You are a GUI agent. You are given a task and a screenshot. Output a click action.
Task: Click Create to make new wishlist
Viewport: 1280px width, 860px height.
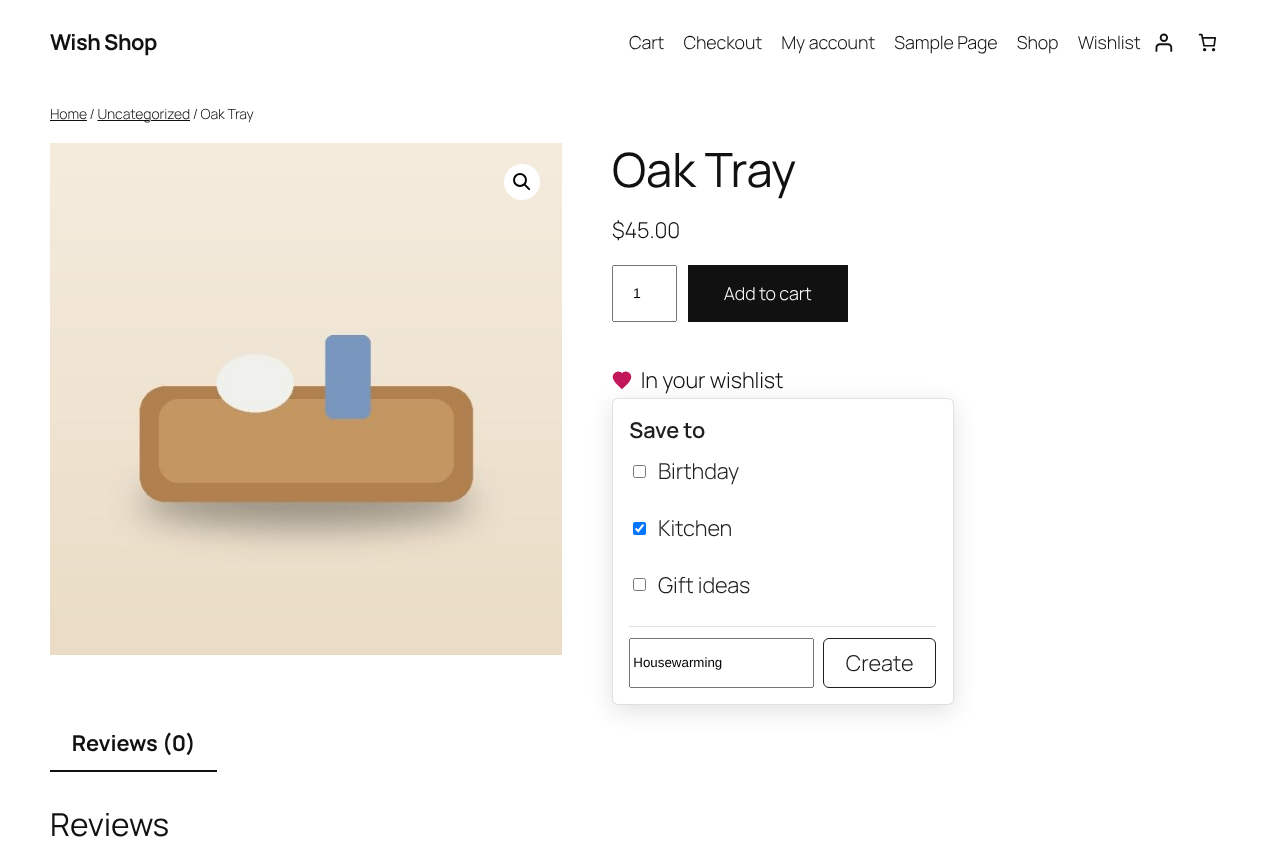(x=879, y=663)
